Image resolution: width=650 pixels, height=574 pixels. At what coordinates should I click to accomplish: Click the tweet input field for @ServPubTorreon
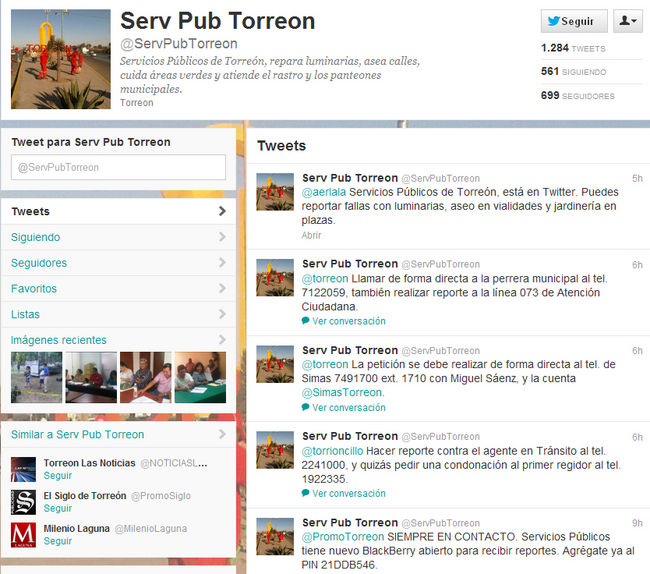click(118, 167)
